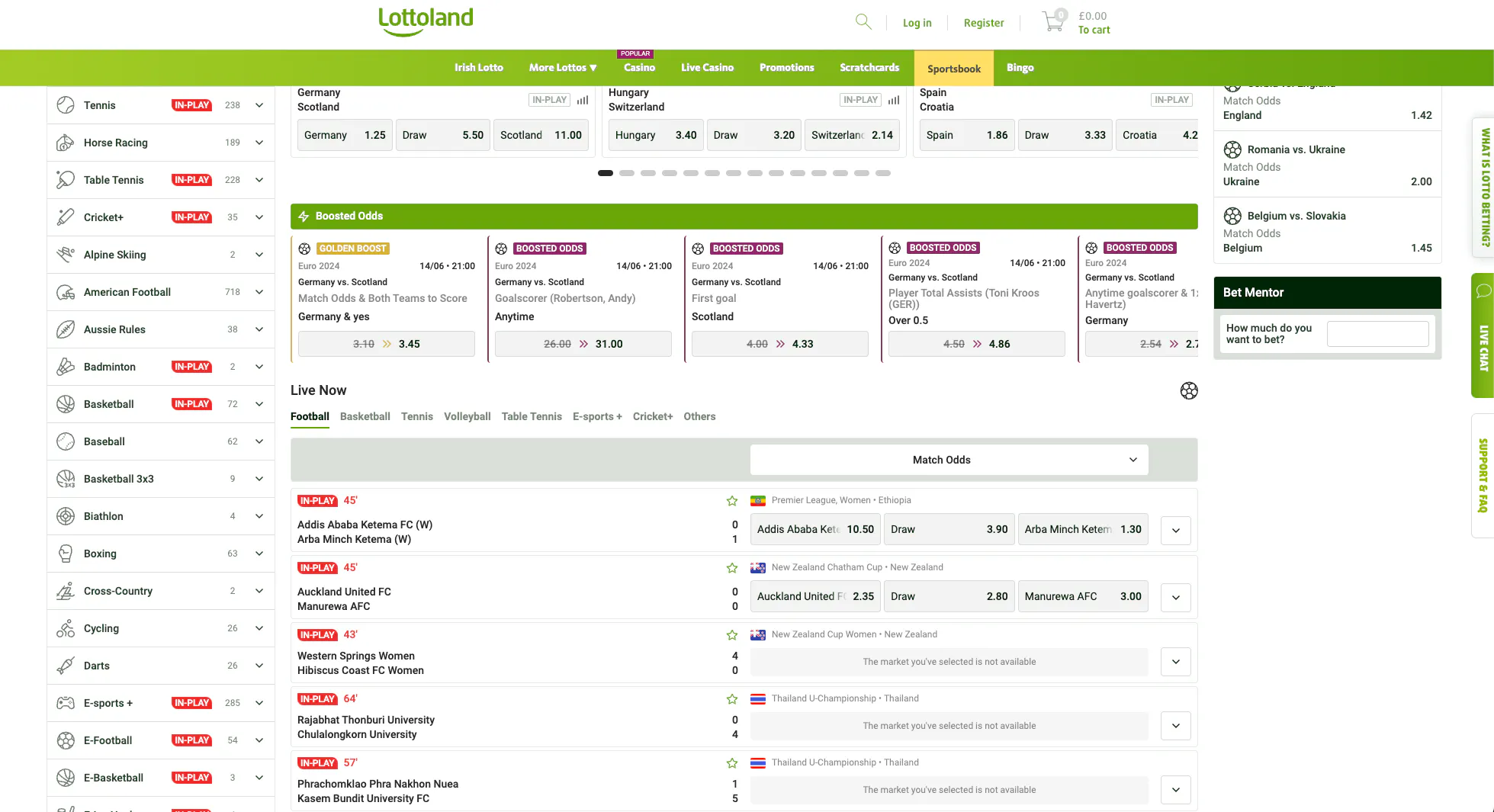Open the Scratchcards menu item
This screenshot has width=1494, height=812.
pyautogui.click(x=869, y=68)
